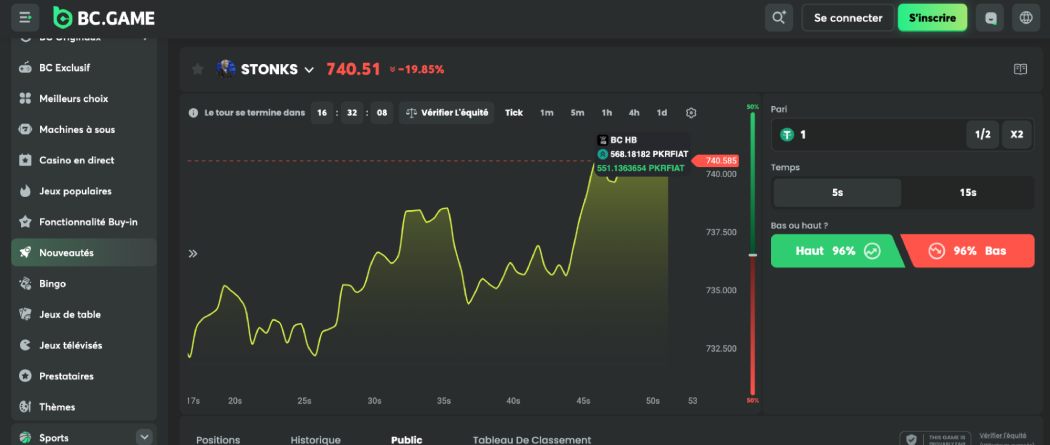Expand the Sports sidebar section
The height and width of the screenshot is (445, 1050).
pos(144,437)
